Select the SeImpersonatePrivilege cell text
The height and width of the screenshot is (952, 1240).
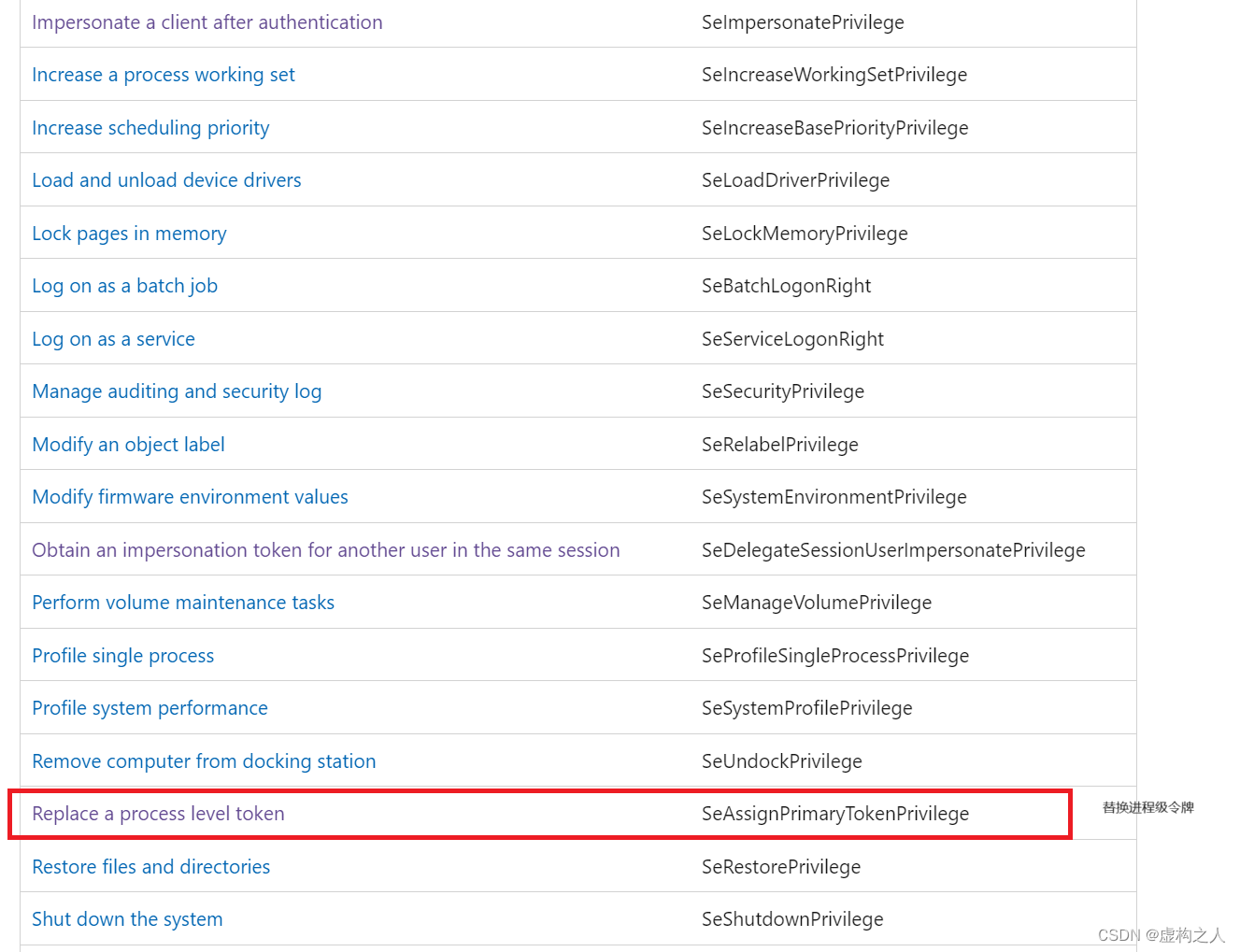click(803, 22)
